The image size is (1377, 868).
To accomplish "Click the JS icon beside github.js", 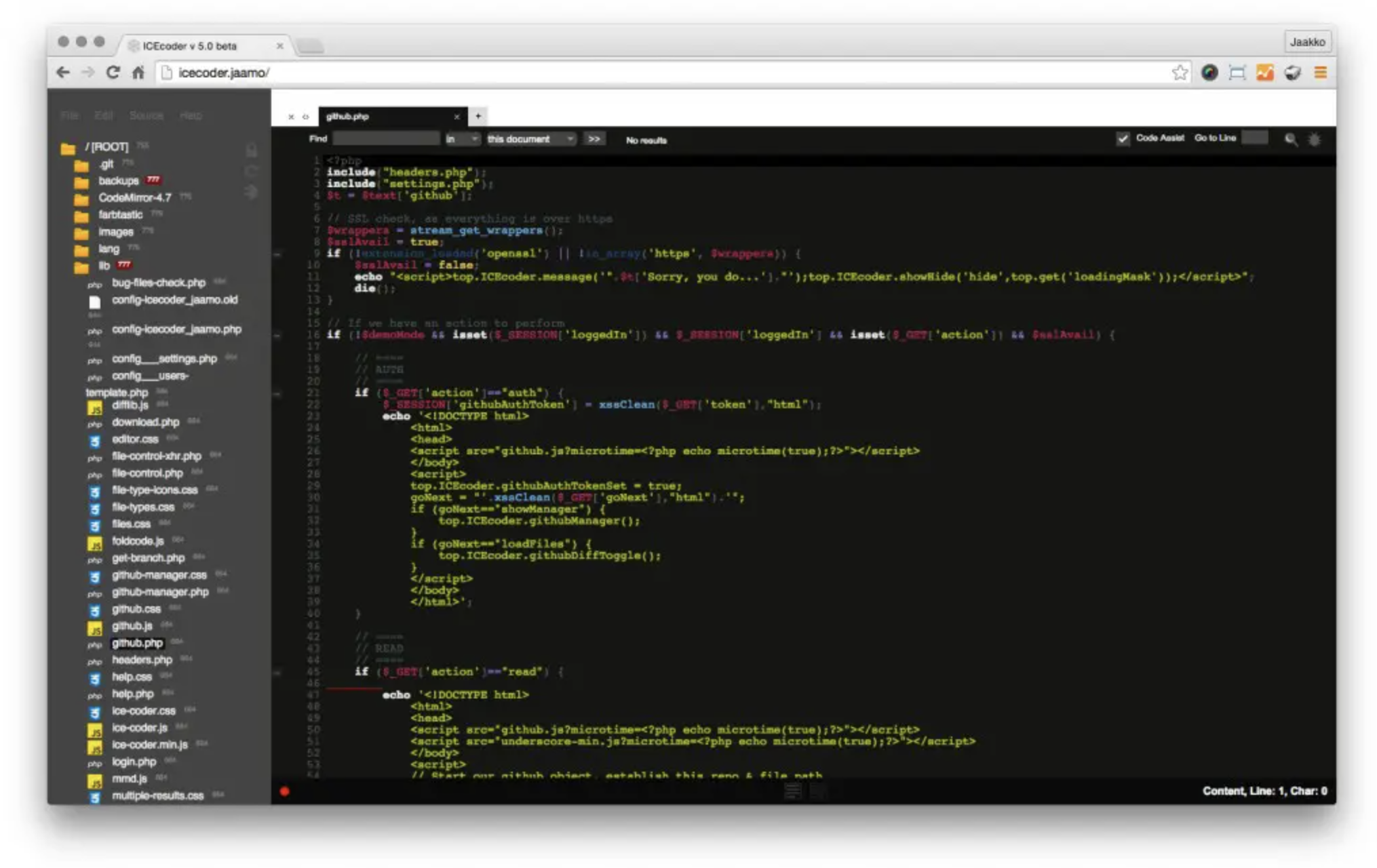I will pyautogui.click(x=95, y=627).
